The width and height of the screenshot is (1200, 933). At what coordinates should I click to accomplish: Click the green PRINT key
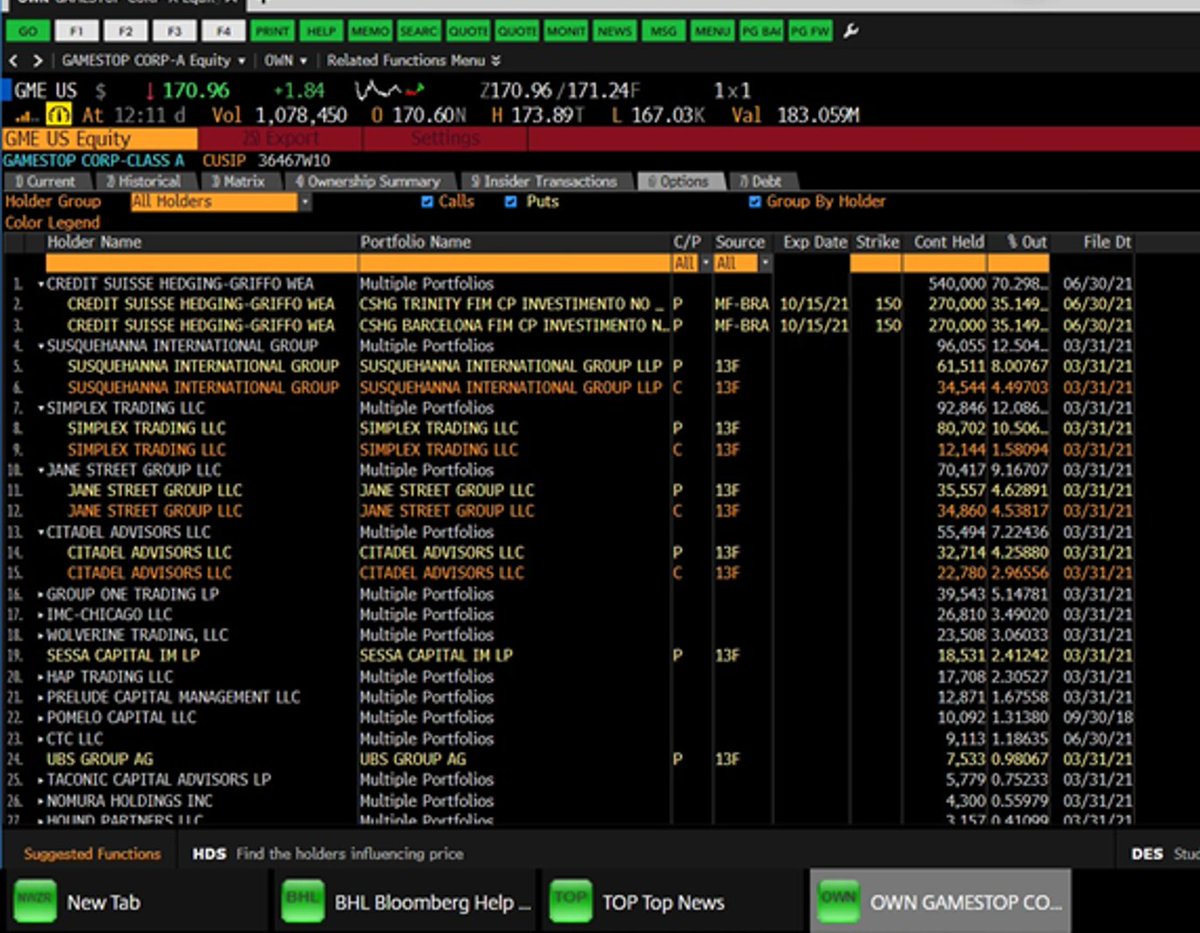(273, 32)
